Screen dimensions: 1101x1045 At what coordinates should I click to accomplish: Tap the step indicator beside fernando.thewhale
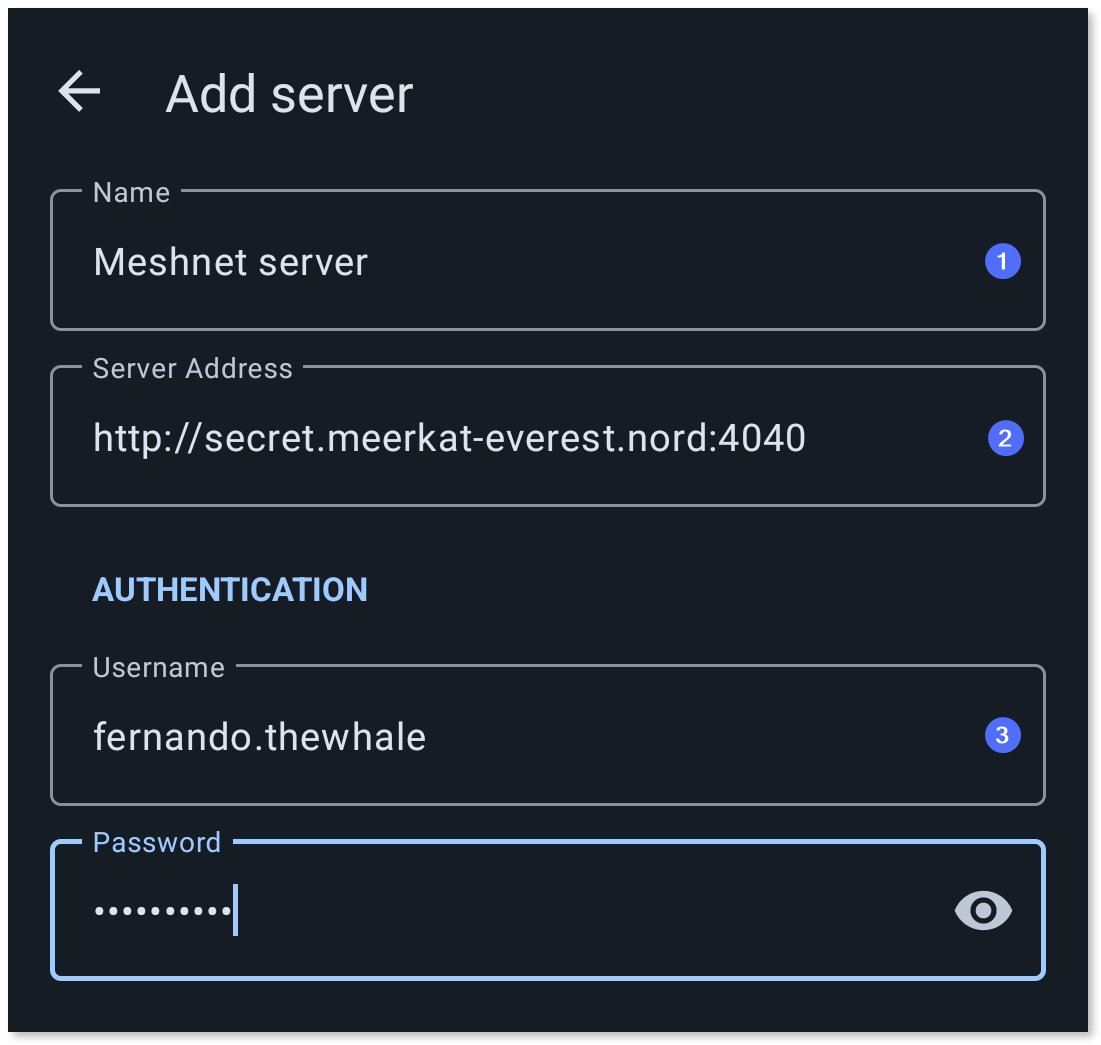pos(1003,735)
